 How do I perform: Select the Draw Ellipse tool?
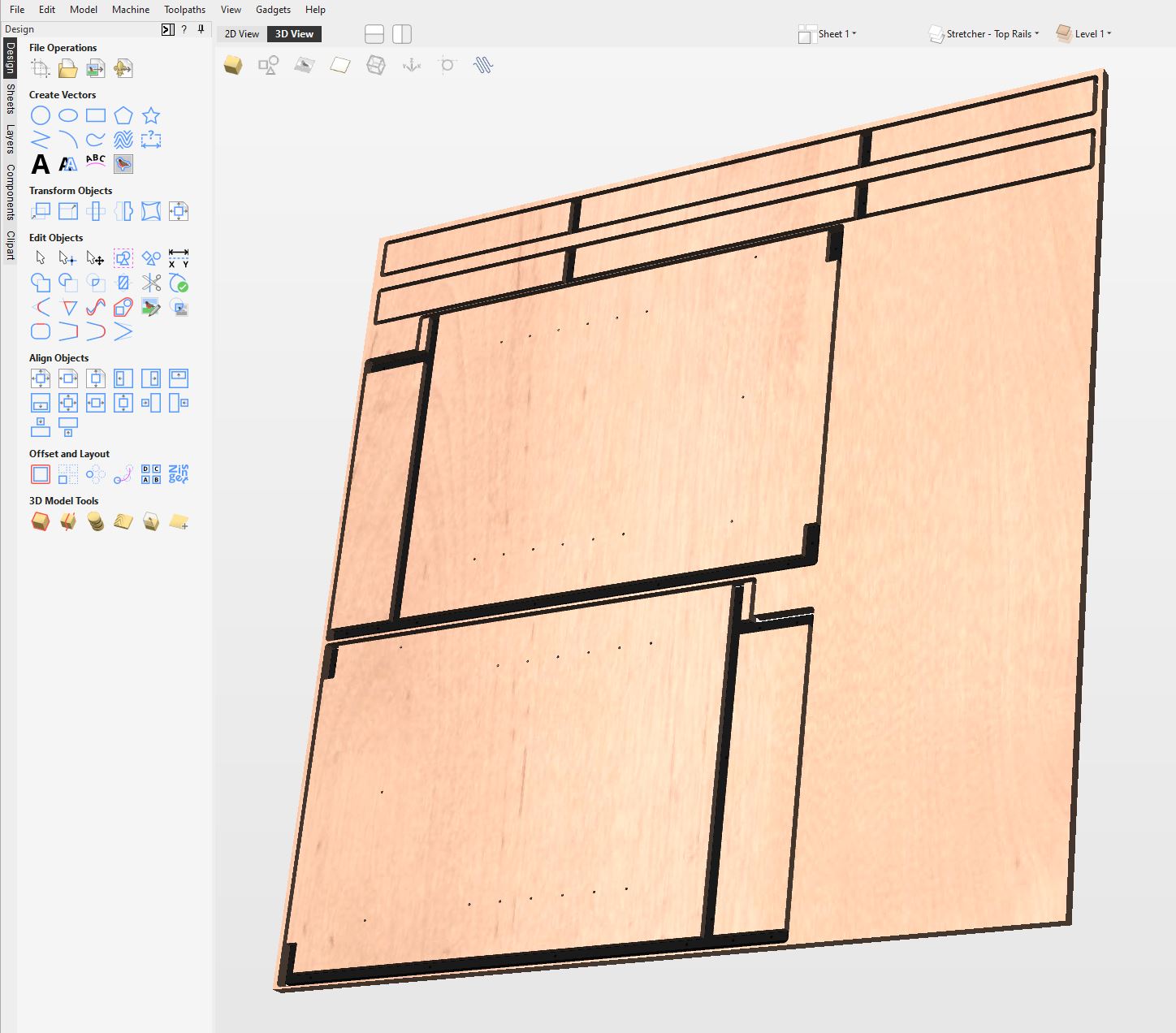[68, 116]
